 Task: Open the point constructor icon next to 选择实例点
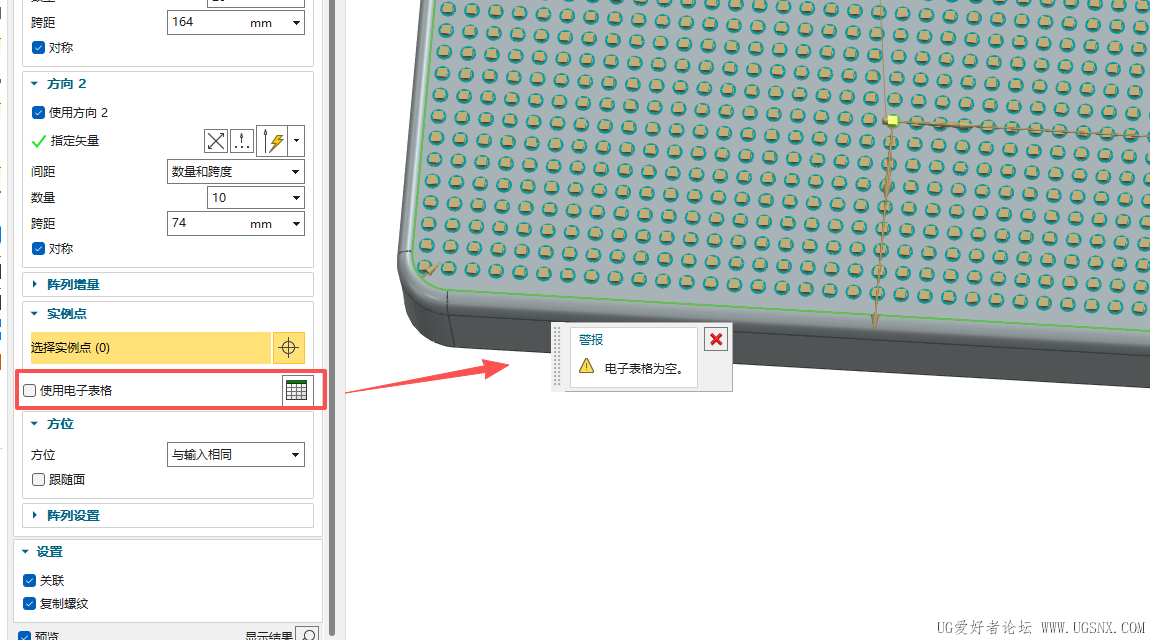[x=289, y=347]
